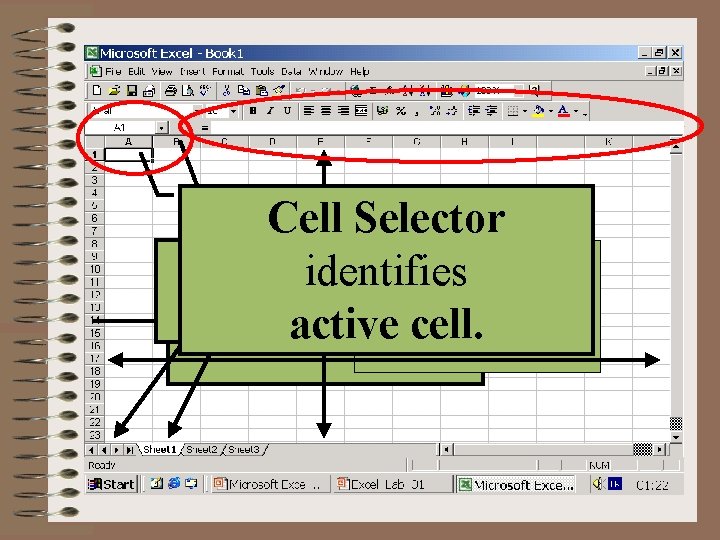Screen dimensions: 720x540
Task: Open the View menu
Action: click(162, 72)
